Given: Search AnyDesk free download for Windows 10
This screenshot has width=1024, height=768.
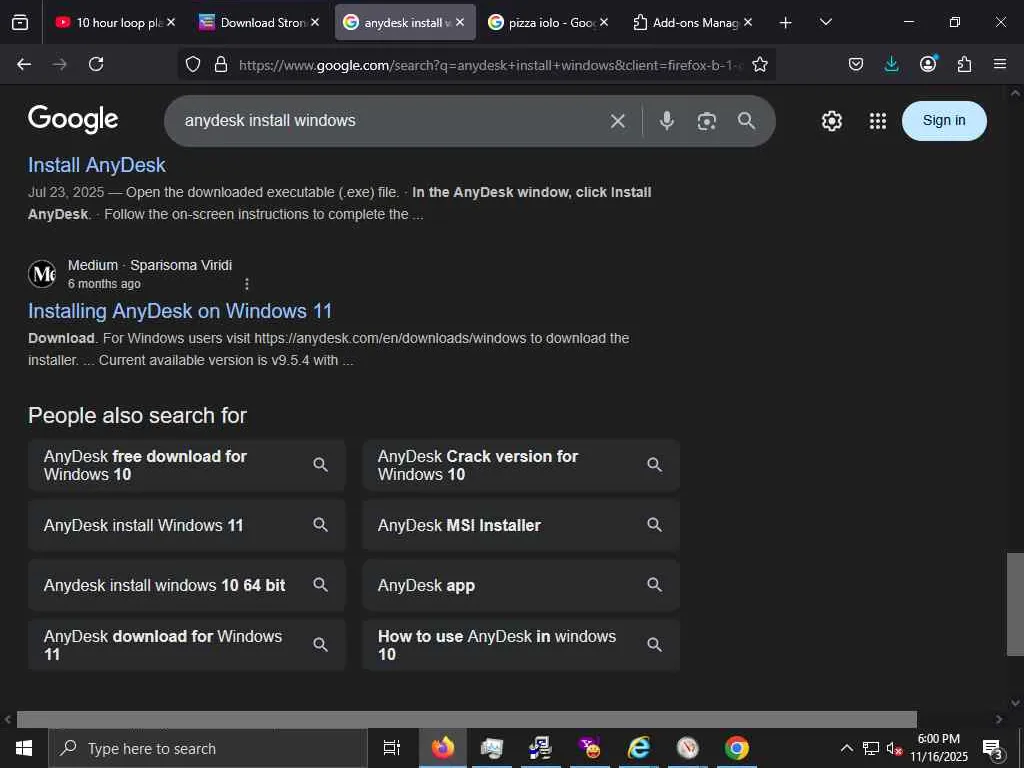Looking at the screenshot, I should coord(187,465).
